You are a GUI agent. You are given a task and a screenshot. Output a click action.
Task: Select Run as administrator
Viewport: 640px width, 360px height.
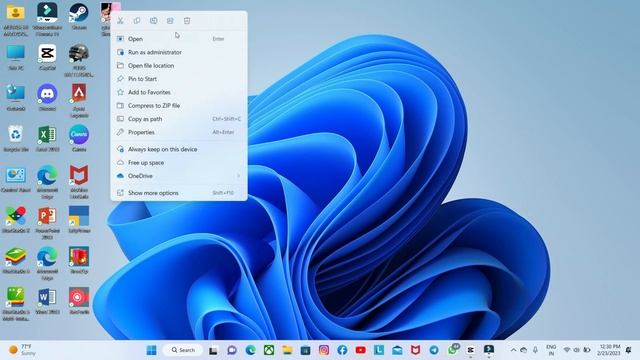coord(179,52)
